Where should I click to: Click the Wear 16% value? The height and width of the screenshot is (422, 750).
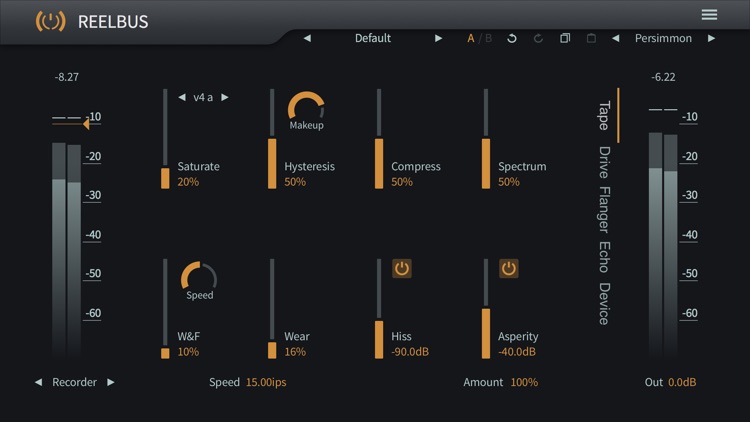tap(295, 352)
